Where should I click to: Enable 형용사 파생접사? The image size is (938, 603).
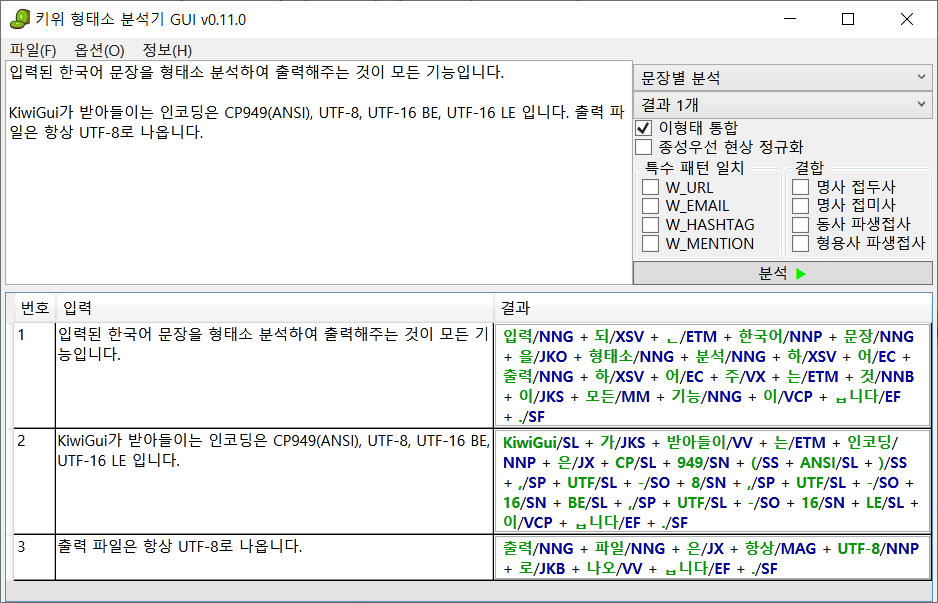coord(798,242)
